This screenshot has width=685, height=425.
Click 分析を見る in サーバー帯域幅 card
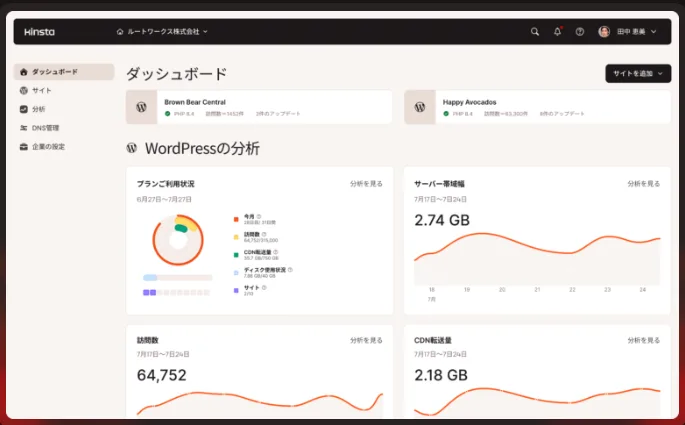coord(643,184)
